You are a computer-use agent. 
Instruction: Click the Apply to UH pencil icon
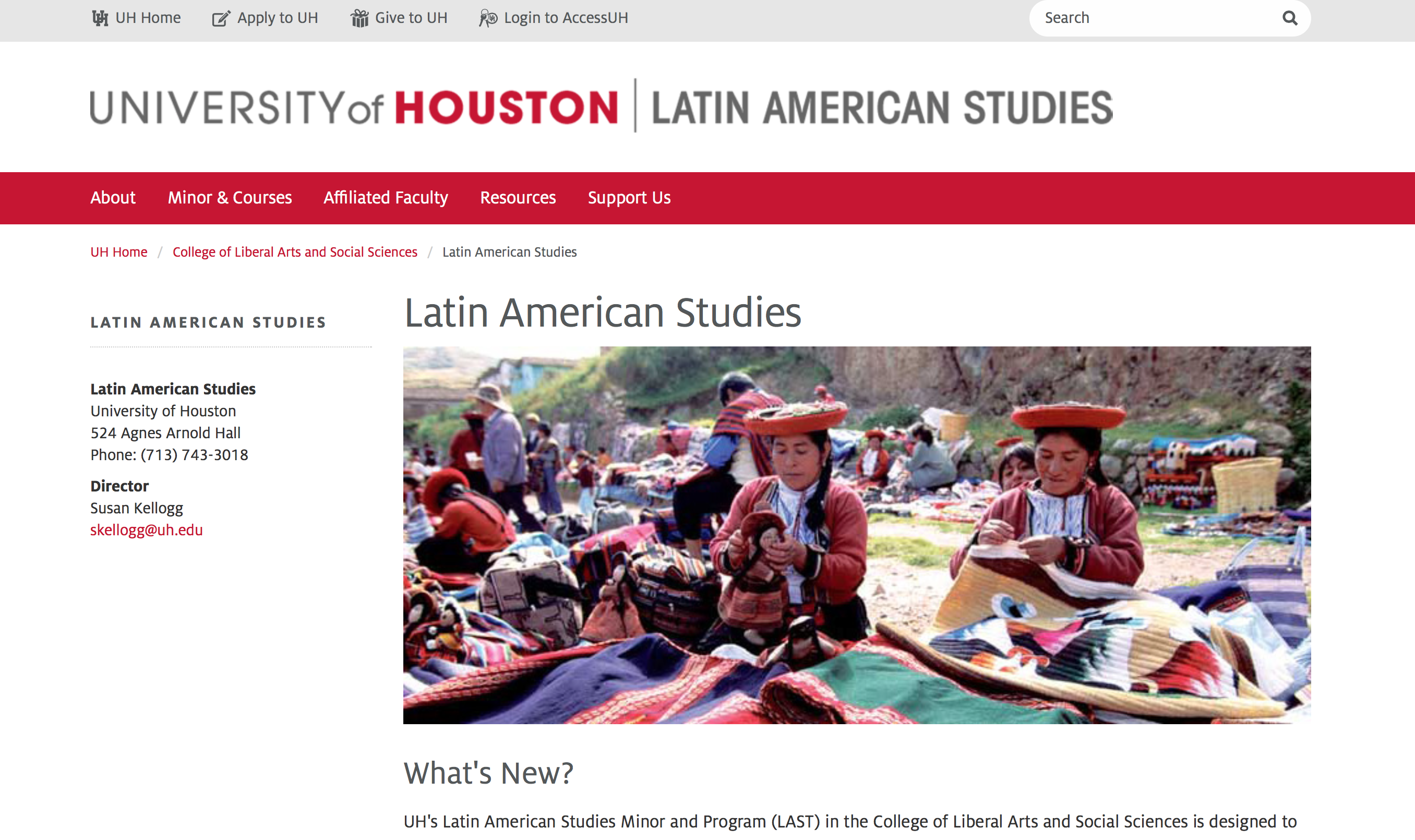[221, 19]
